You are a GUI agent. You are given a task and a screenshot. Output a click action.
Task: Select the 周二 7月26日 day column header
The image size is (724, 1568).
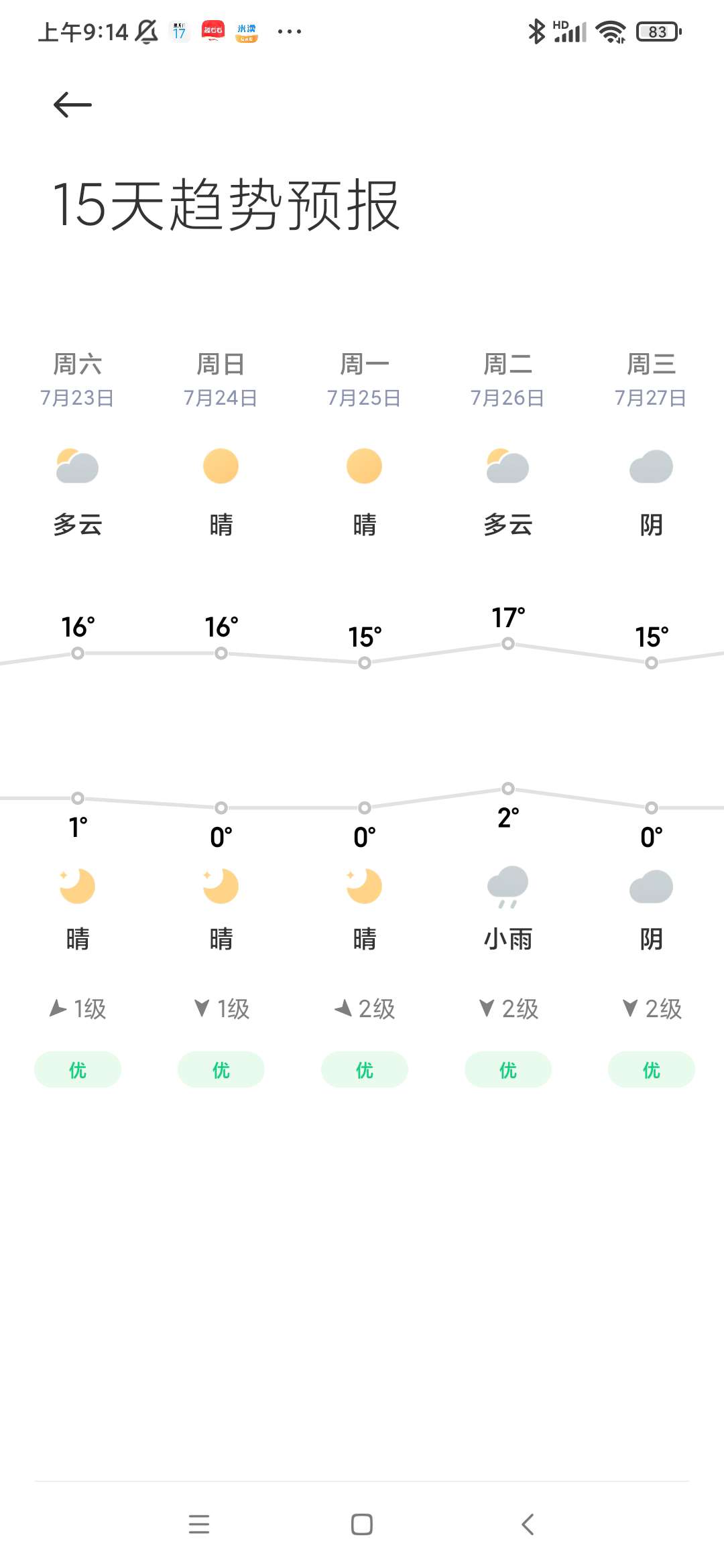click(x=507, y=380)
